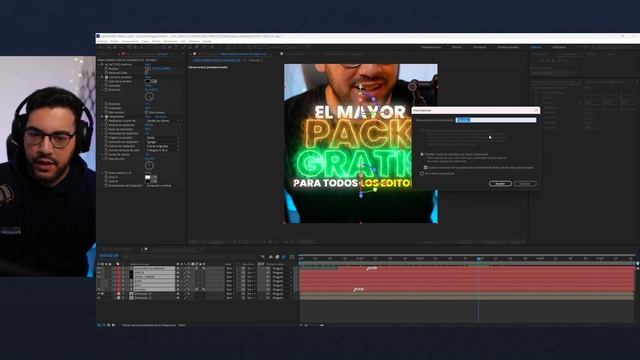
Task: Pick shadow color with the eyedropper icon
Action: click(154, 82)
